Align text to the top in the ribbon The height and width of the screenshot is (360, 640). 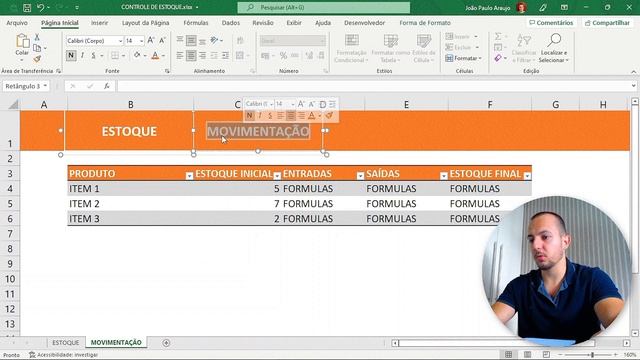coord(180,40)
